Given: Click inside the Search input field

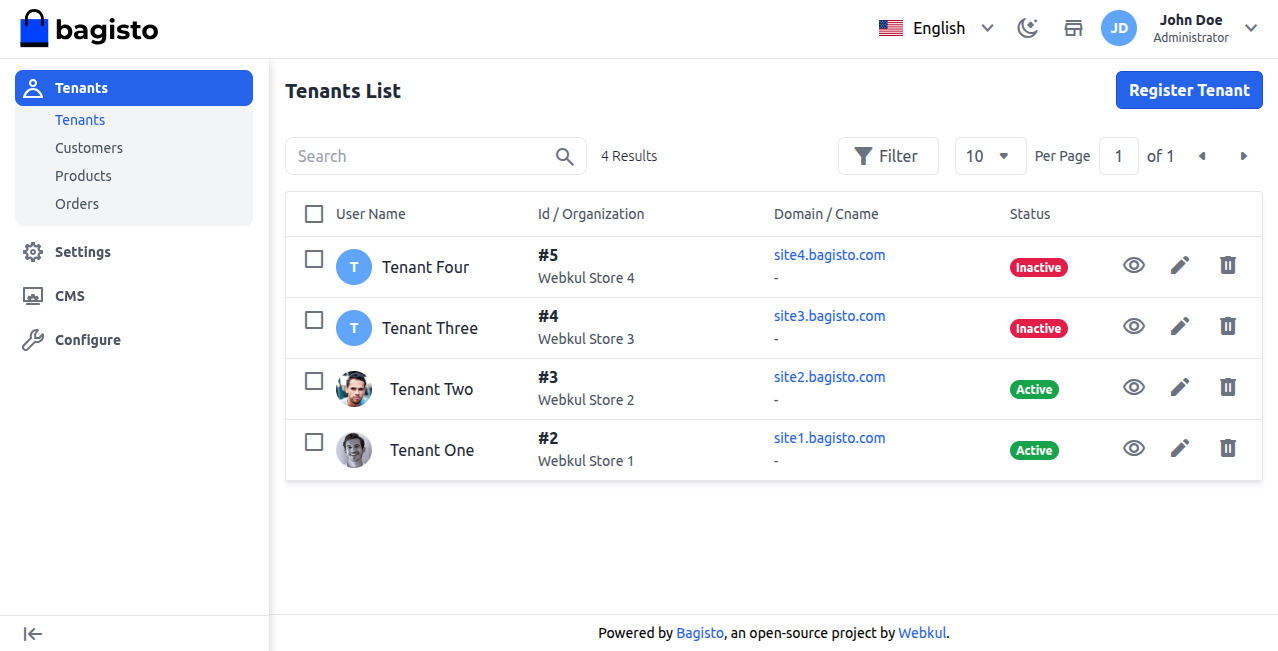Looking at the screenshot, I should point(420,156).
